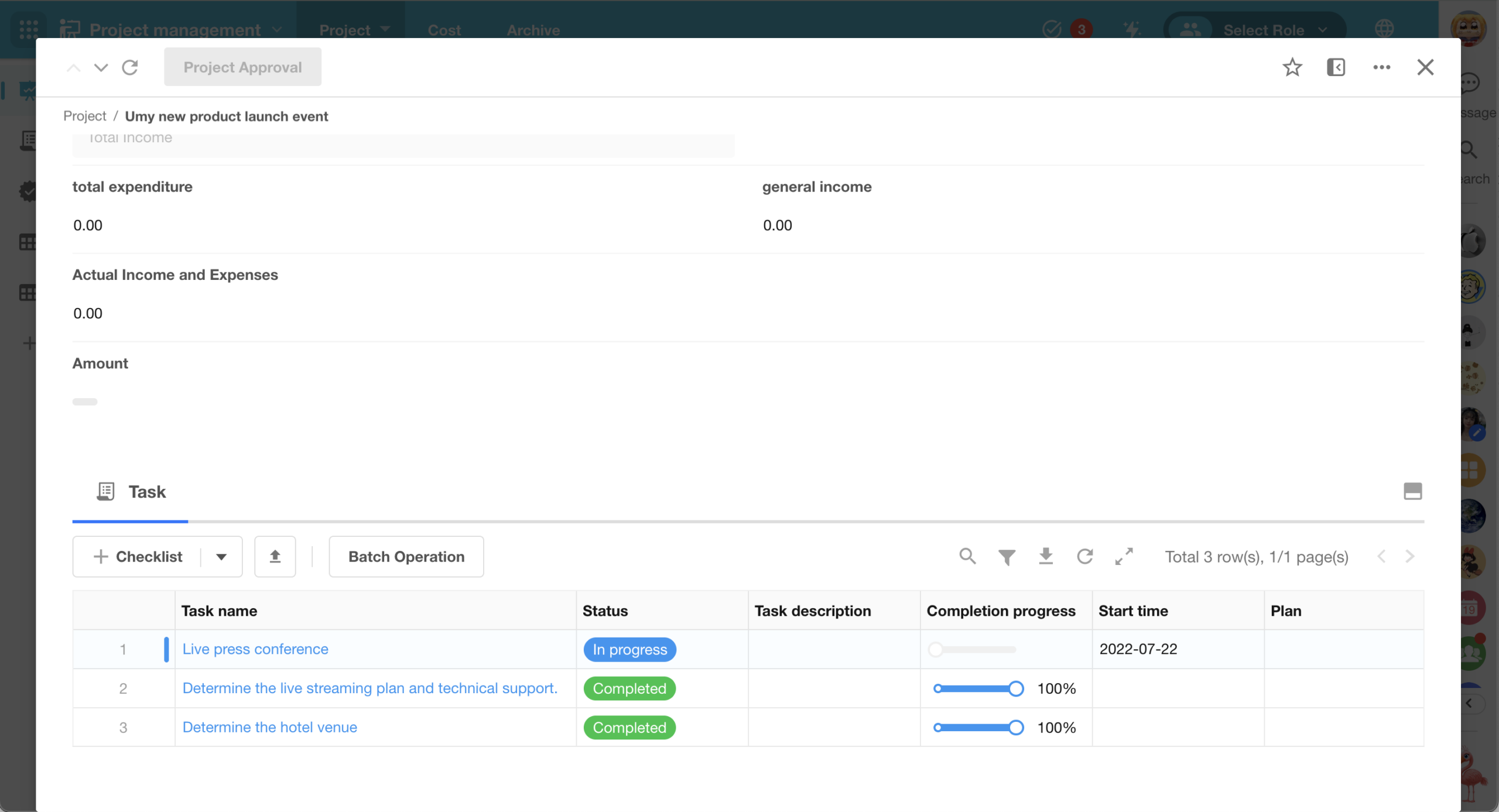Refresh the task table
1499x812 pixels.
coord(1085,556)
